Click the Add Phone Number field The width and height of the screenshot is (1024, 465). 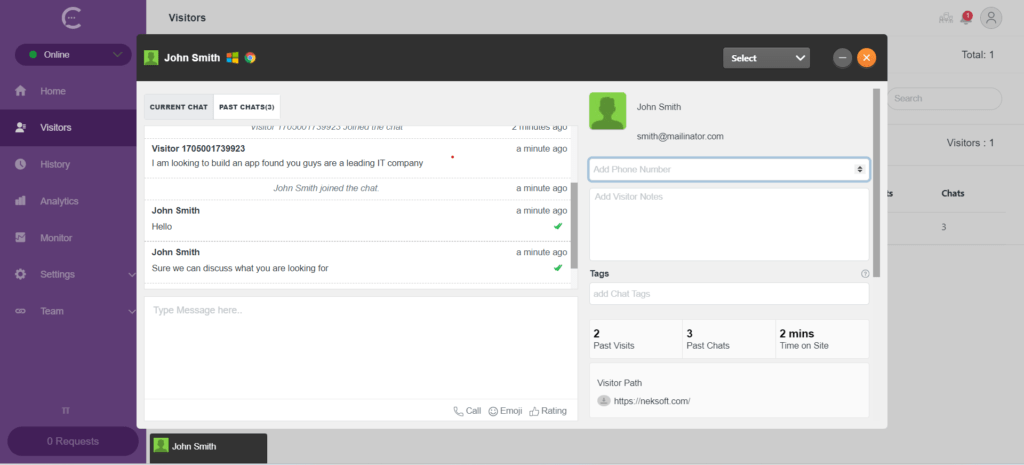(x=729, y=169)
